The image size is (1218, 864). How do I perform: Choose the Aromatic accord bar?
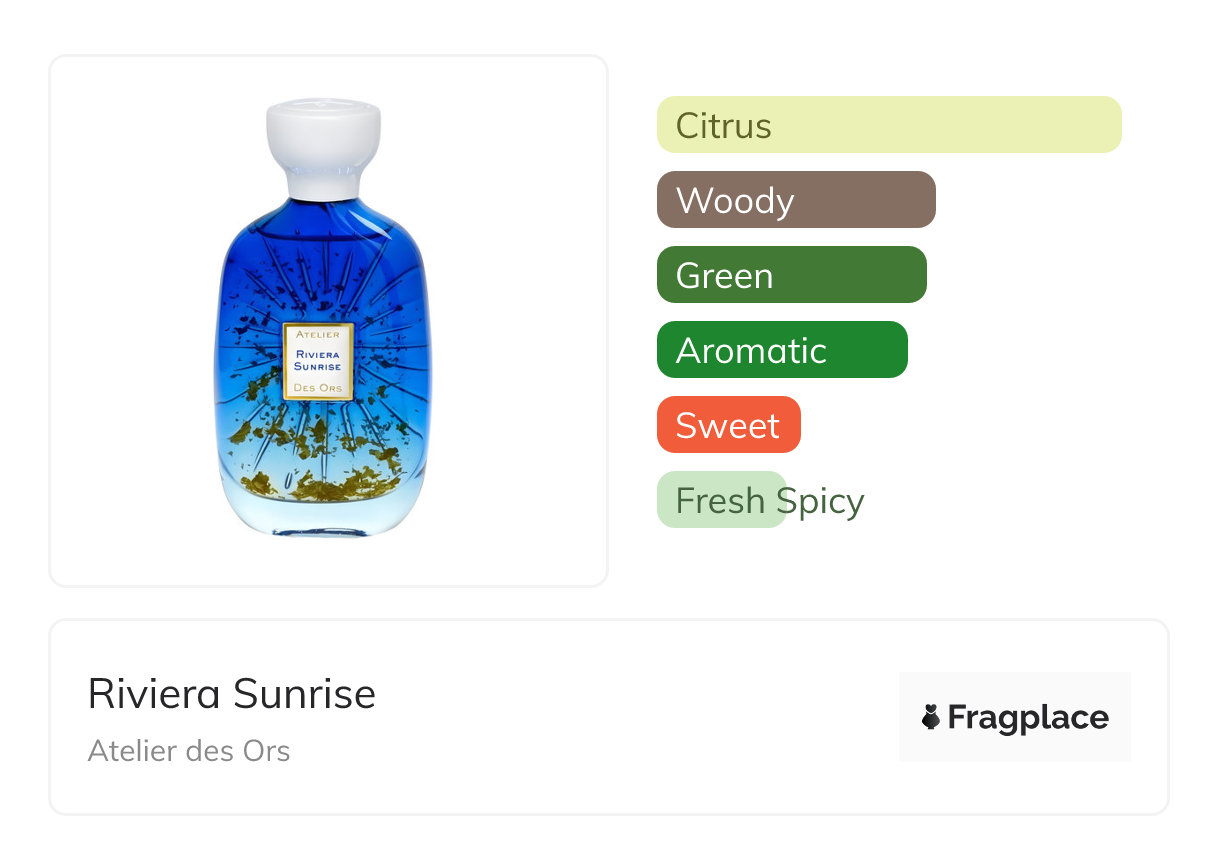(781, 350)
